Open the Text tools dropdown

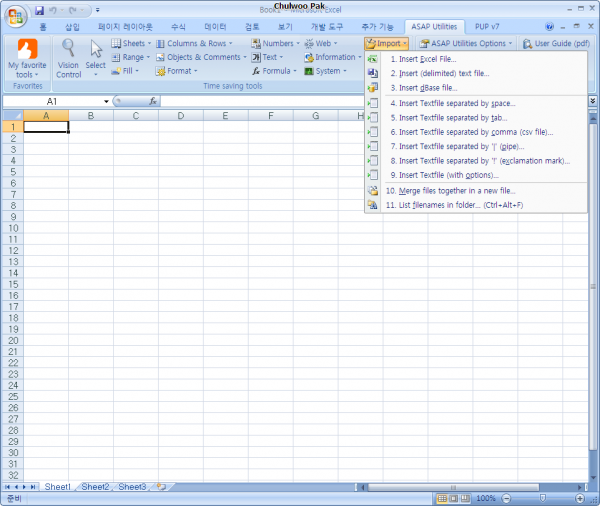tap(267, 57)
